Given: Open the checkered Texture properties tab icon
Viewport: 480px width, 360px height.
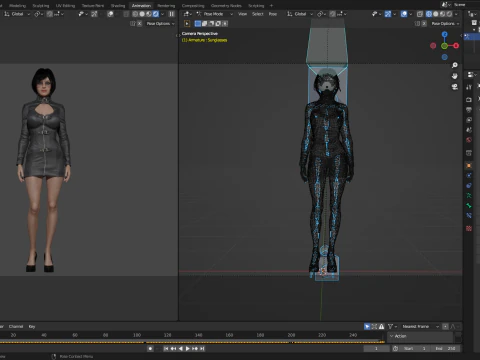Looking at the screenshot, I should pos(469,228).
